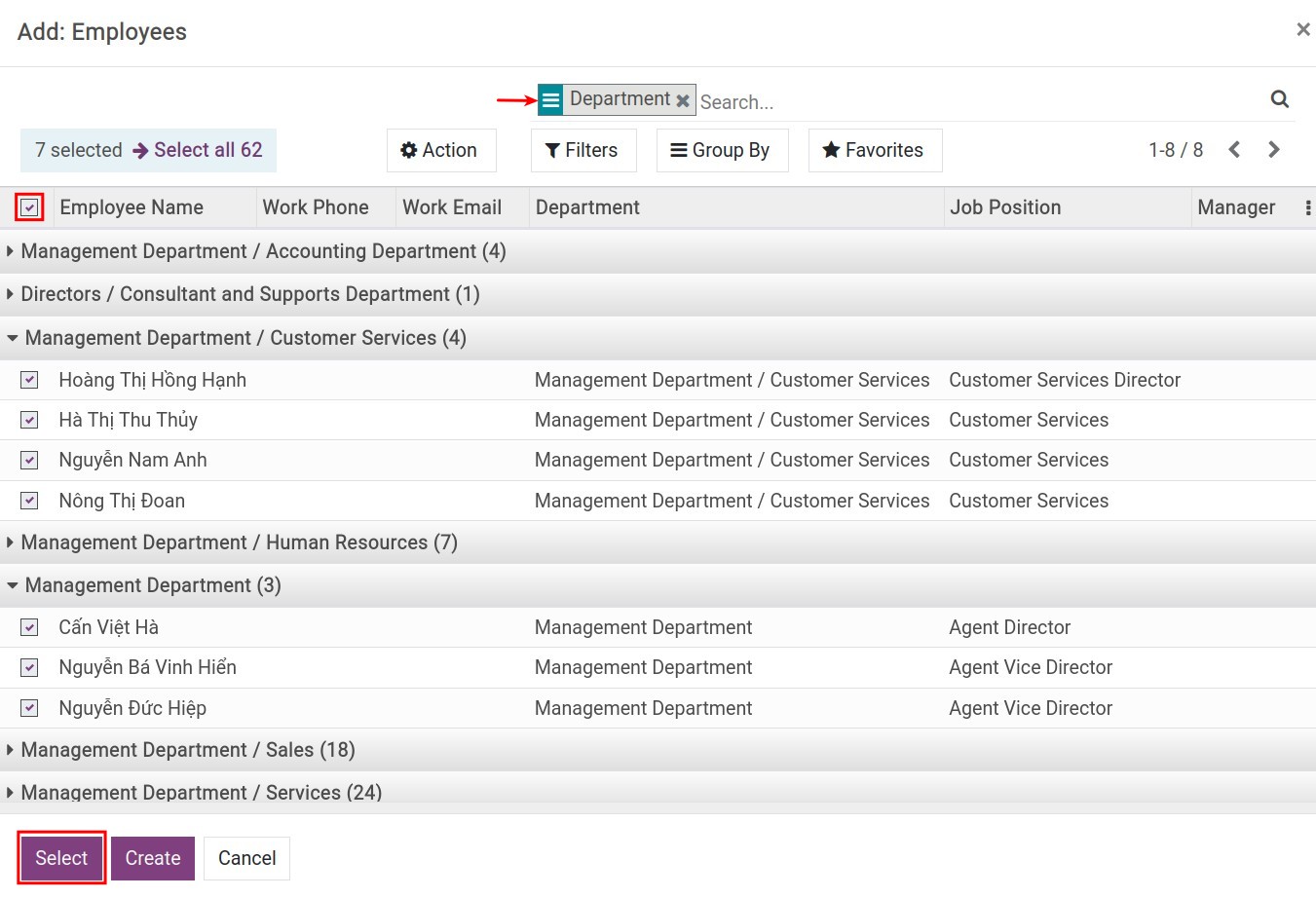Uncheck Hoàng Thị Hồng Hạnh row
Image resolution: width=1316 pixels, height=898 pixels.
[29, 380]
